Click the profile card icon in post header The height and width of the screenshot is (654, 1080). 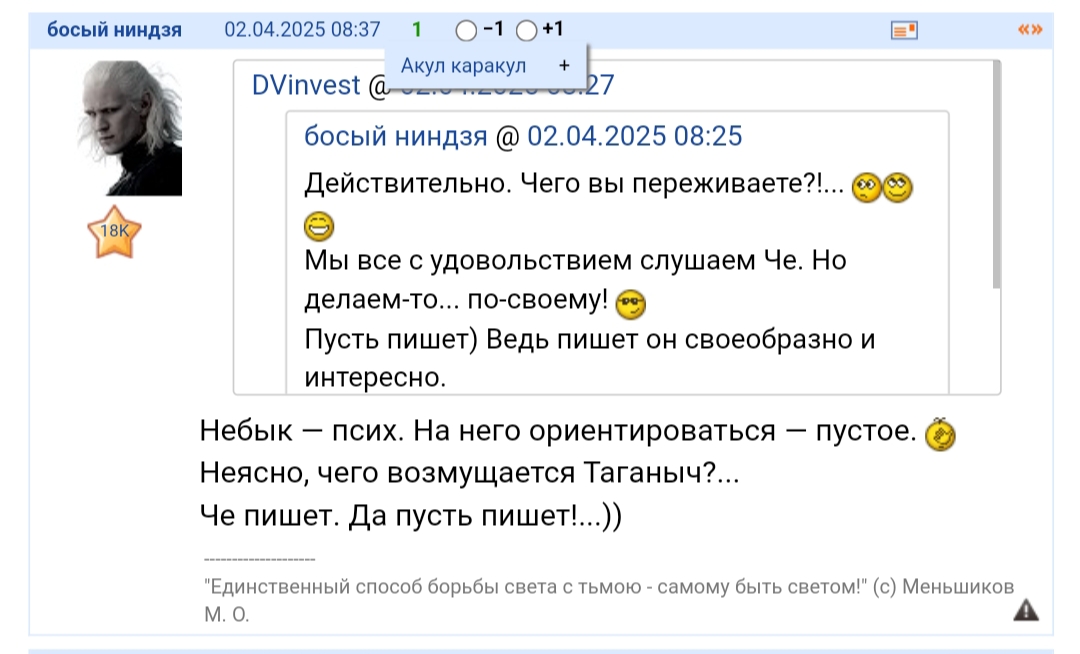[904, 30]
